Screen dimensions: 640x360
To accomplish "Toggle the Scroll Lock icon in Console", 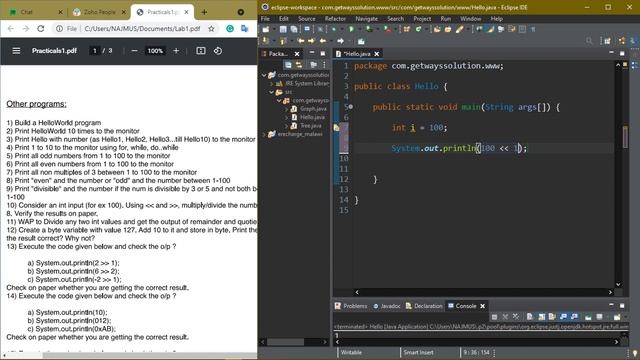I will pyautogui.click(x=541, y=317).
